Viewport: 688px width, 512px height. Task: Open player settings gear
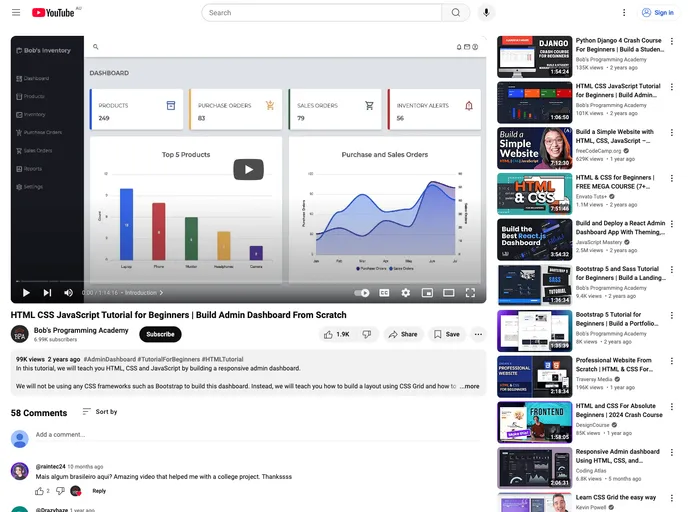[405, 293]
